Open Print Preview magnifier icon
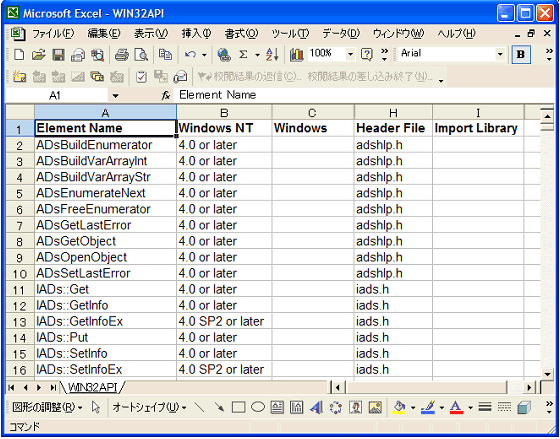 [x=141, y=55]
